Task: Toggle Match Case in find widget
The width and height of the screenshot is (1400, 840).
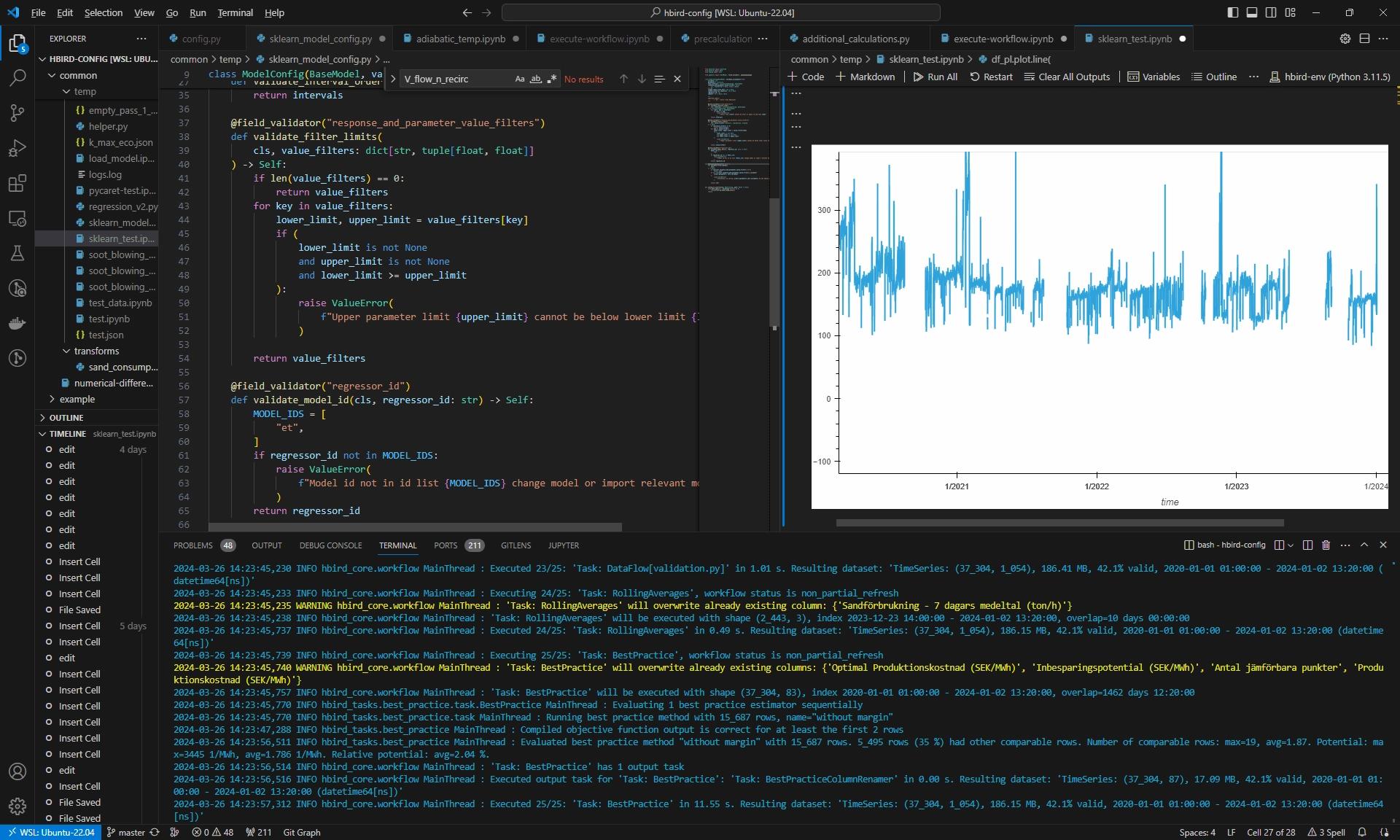Action: coord(519,79)
